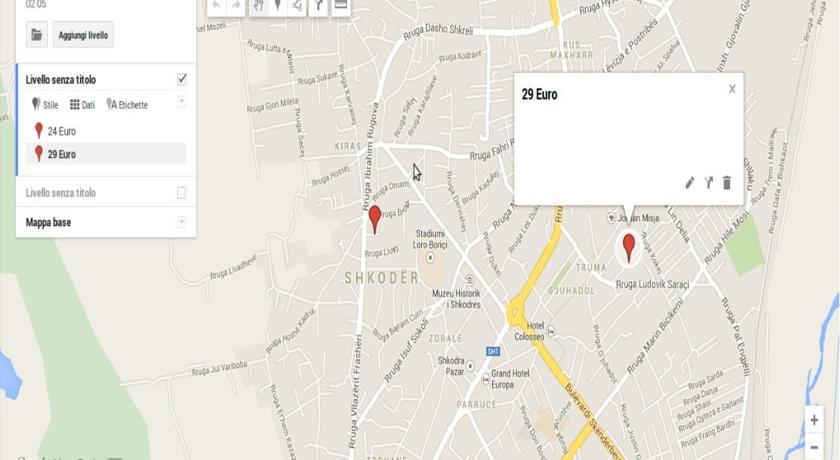Close the 29 Euro info window
The width and height of the screenshot is (840, 460).
click(x=732, y=89)
